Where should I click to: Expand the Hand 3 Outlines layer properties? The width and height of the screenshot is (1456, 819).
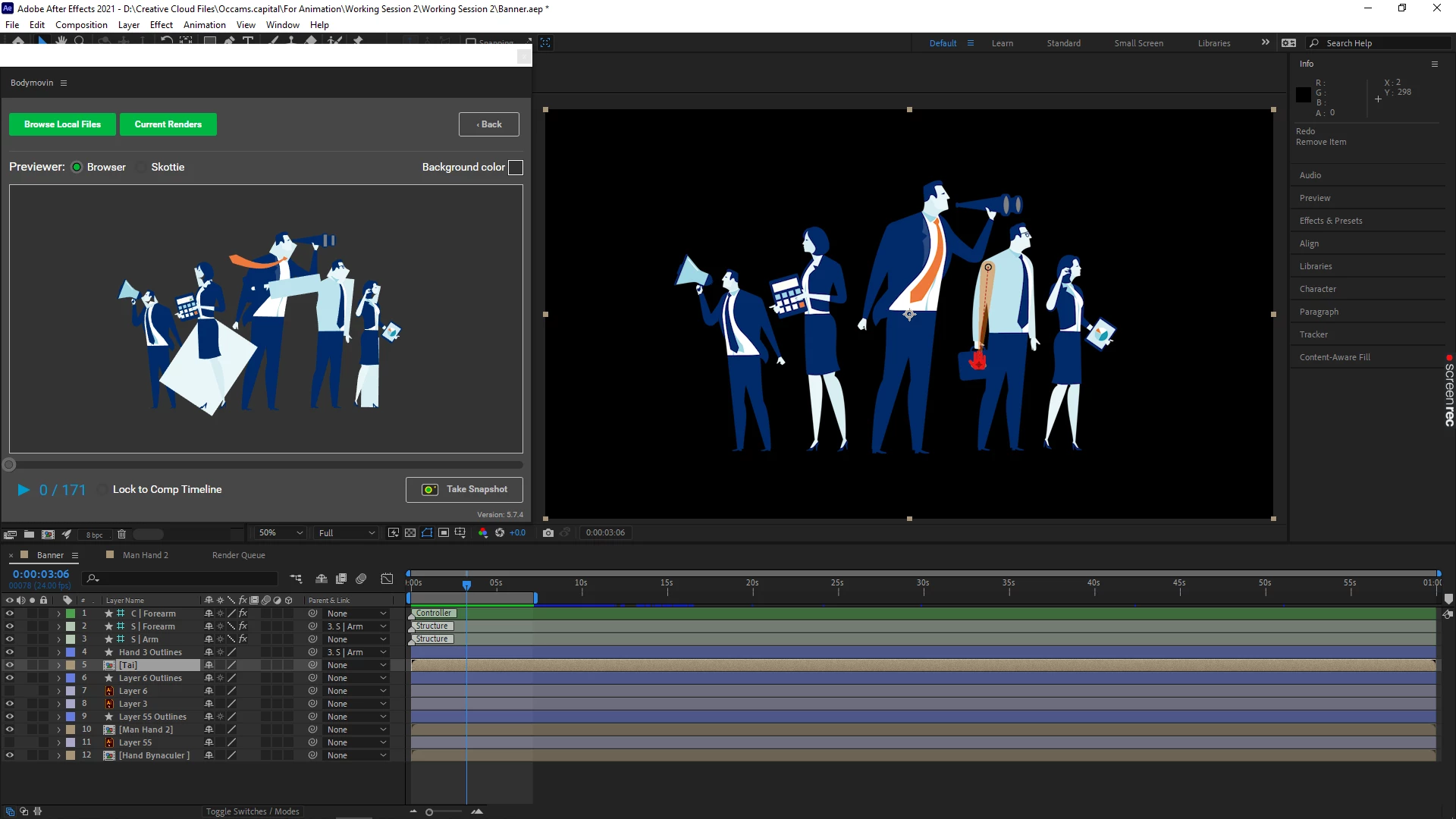[x=58, y=652]
